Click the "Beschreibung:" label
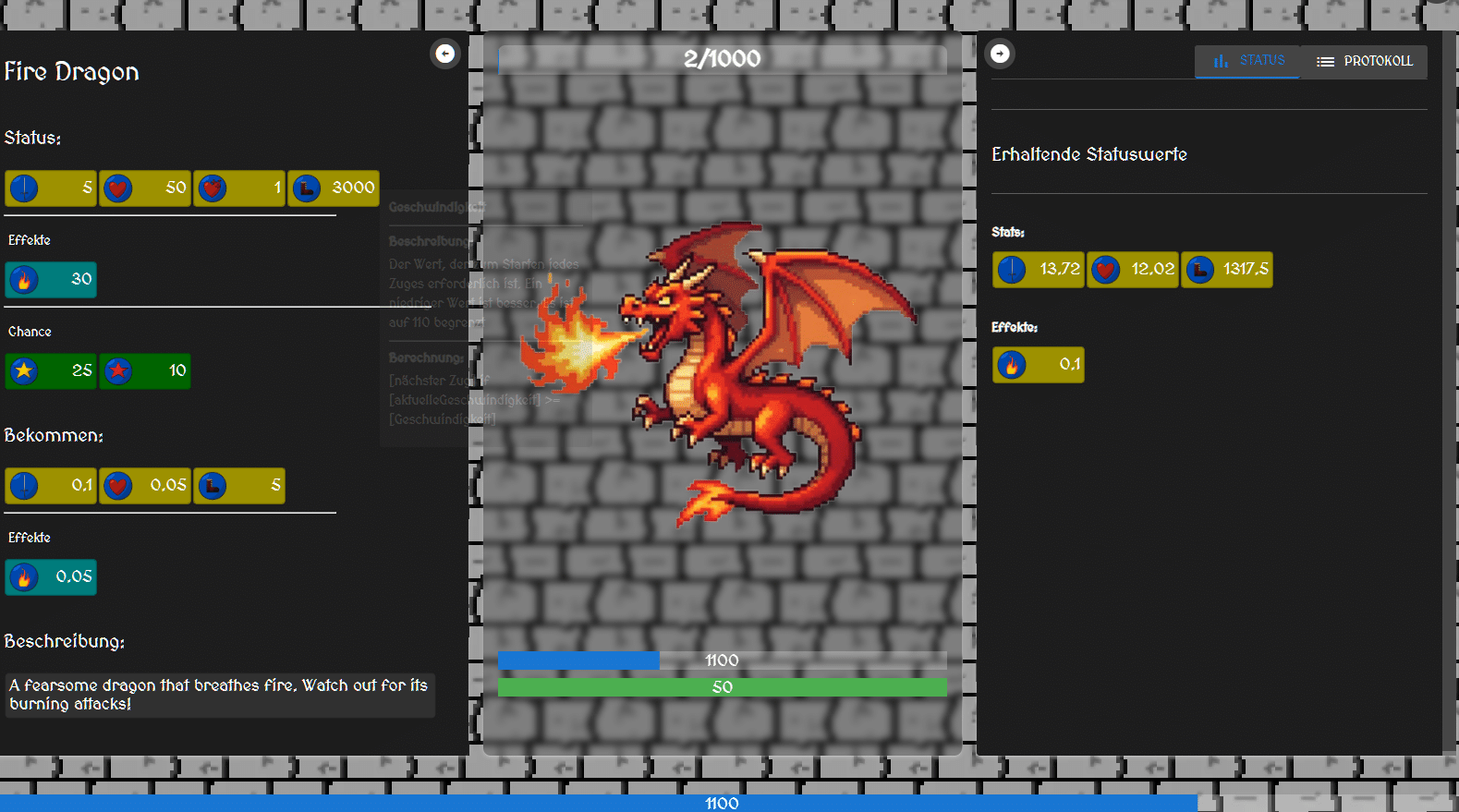The height and width of the screenshot is (812, 1459). coord(65,641)
